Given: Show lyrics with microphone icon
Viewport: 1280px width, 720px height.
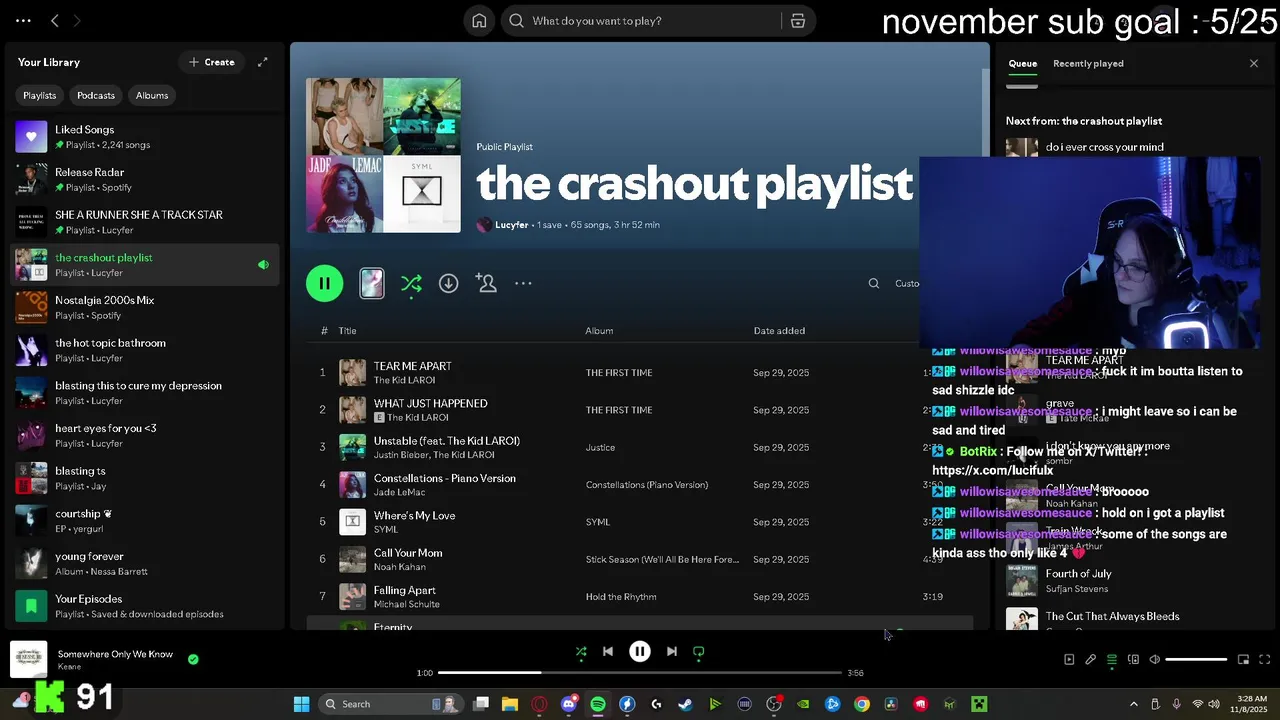Looking at the screenshot, I should (x=1091, y=660).
